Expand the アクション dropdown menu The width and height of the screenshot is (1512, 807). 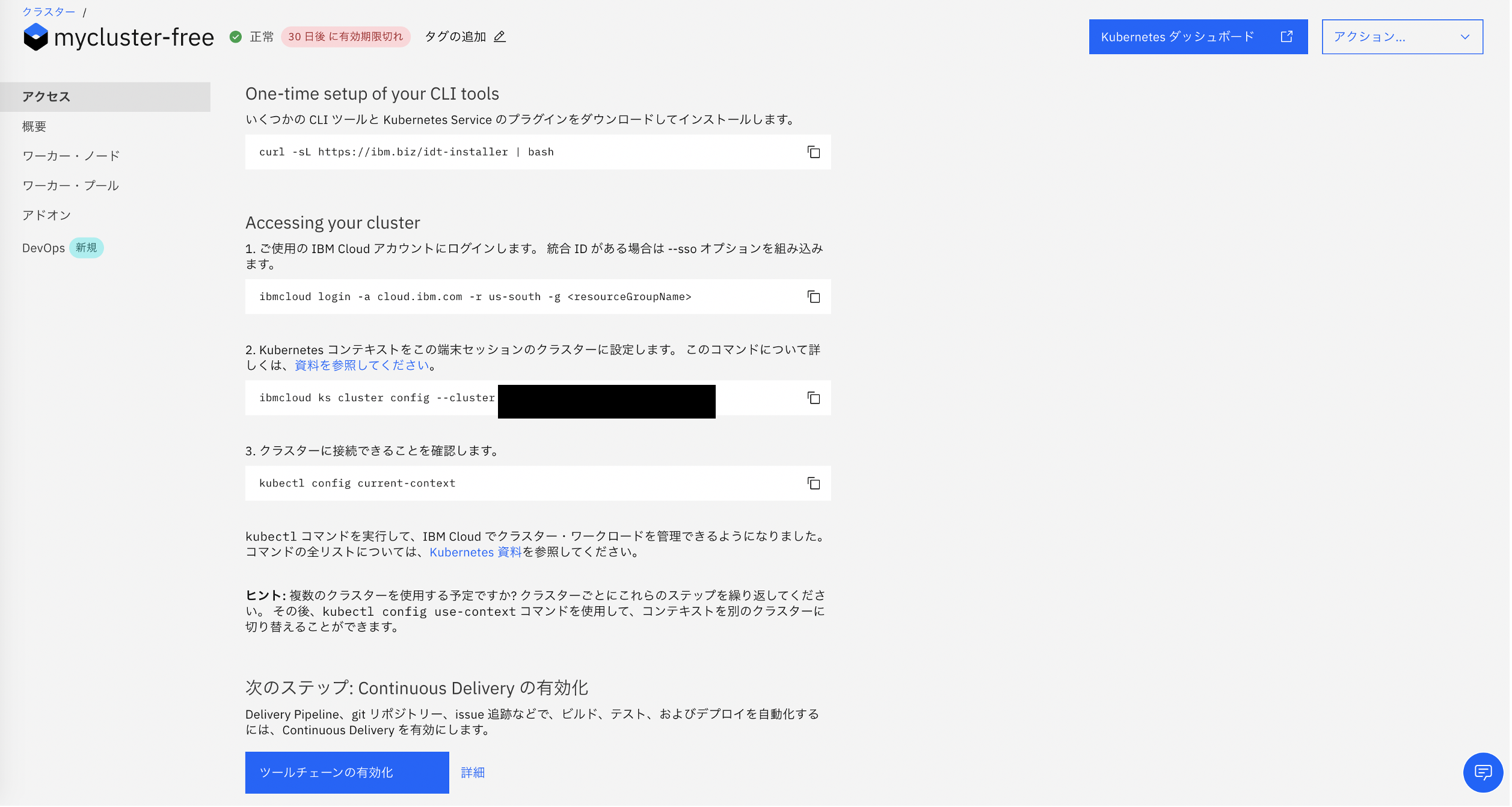pos(1401,37)
